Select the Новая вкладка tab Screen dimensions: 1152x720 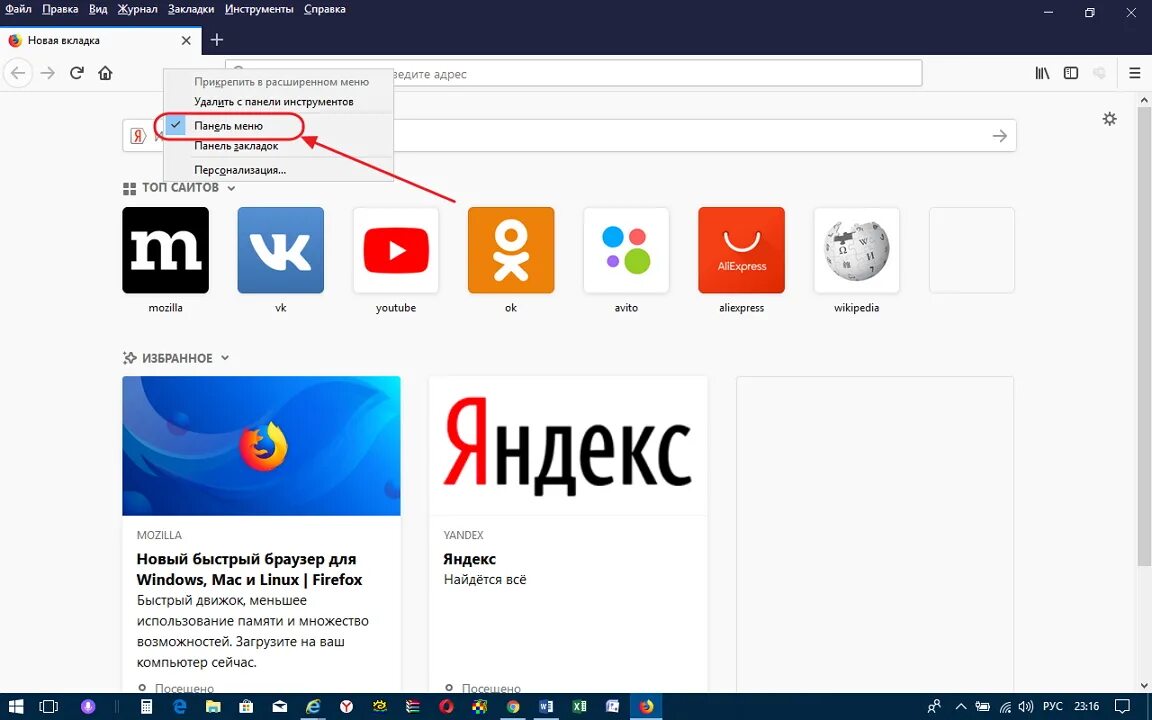click(x=100, y=40)
